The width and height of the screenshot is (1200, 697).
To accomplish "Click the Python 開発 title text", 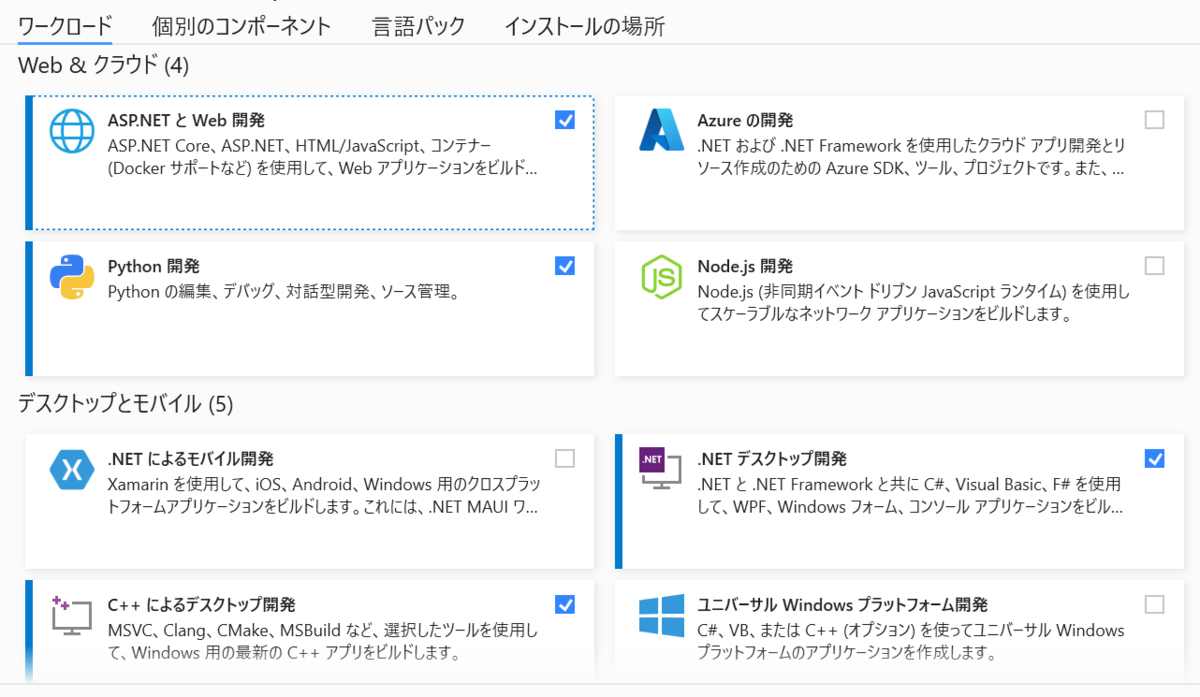I will 153,267.
